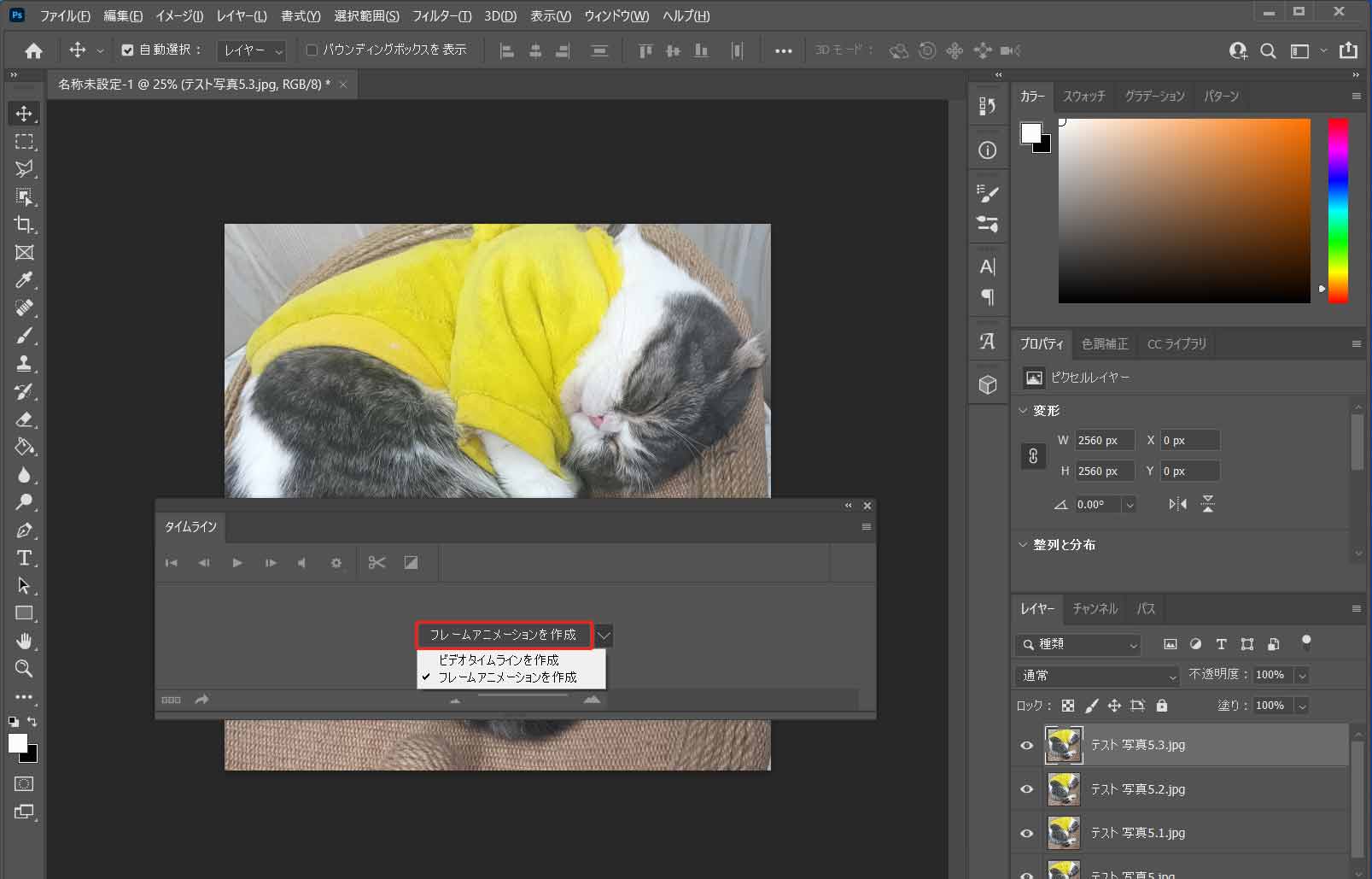Switch to the チャンネル tab
This screenshot has height=879, width=1372.
[1095, 608]
